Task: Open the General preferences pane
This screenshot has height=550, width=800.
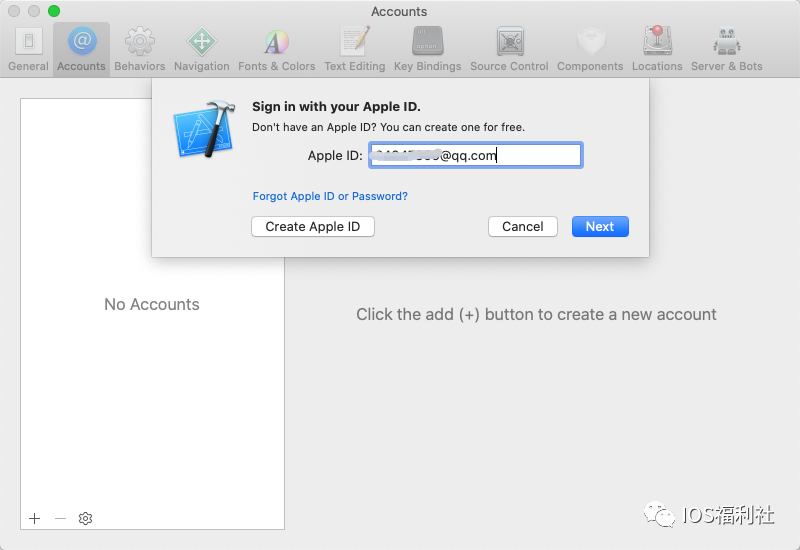Action: 28,48
